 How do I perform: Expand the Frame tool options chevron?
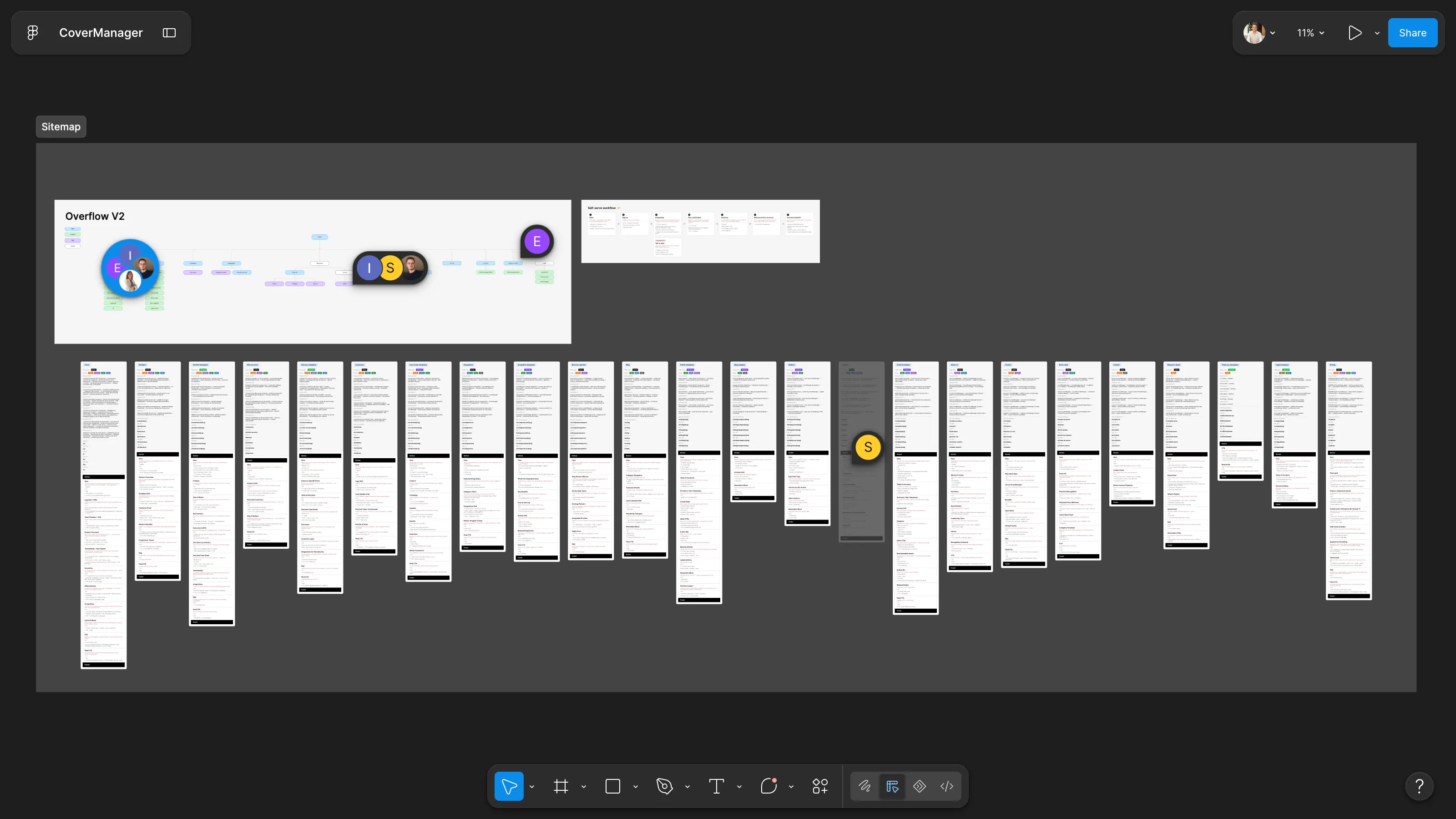coord(584,787)
